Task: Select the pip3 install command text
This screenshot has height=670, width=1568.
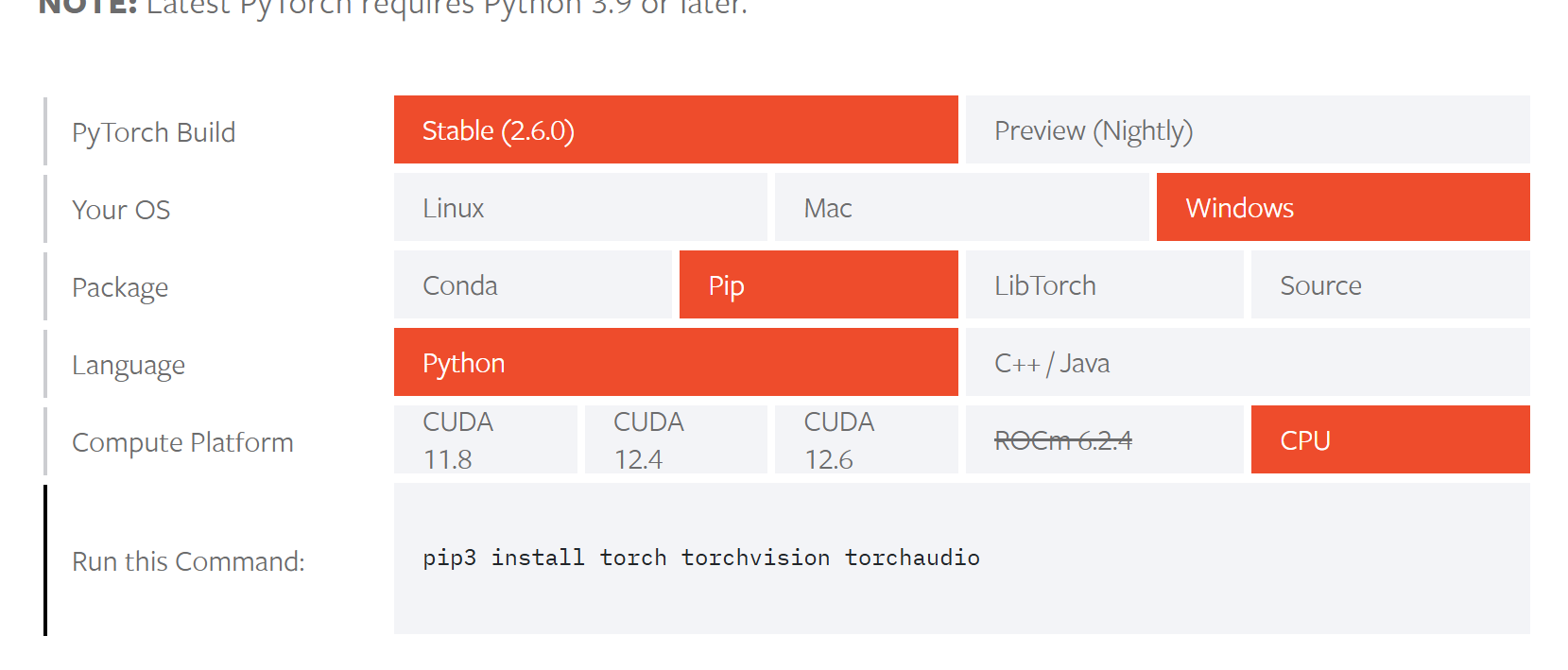Action: 700,558
